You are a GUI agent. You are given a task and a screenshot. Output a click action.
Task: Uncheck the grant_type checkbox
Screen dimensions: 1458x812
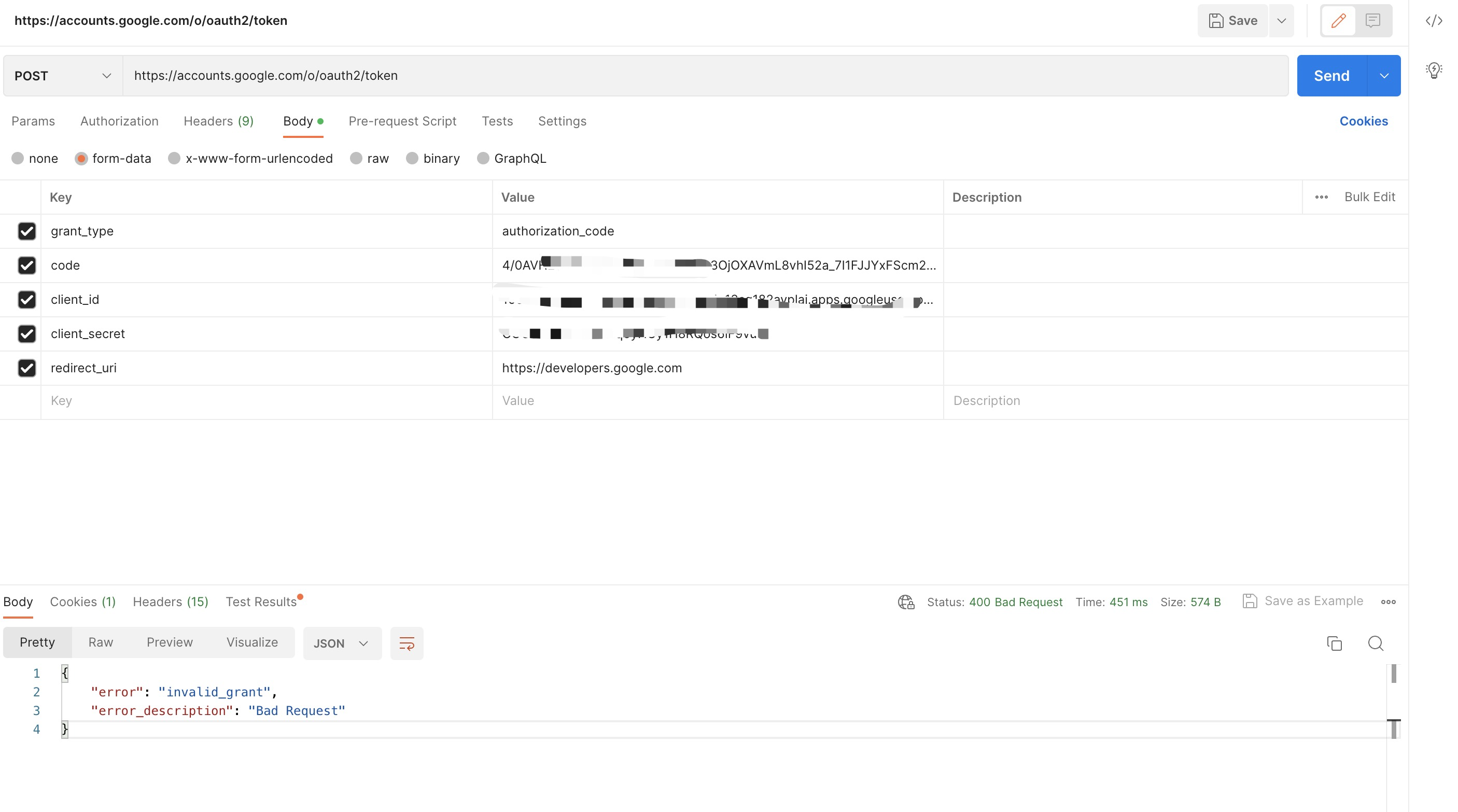click(26, 231)
